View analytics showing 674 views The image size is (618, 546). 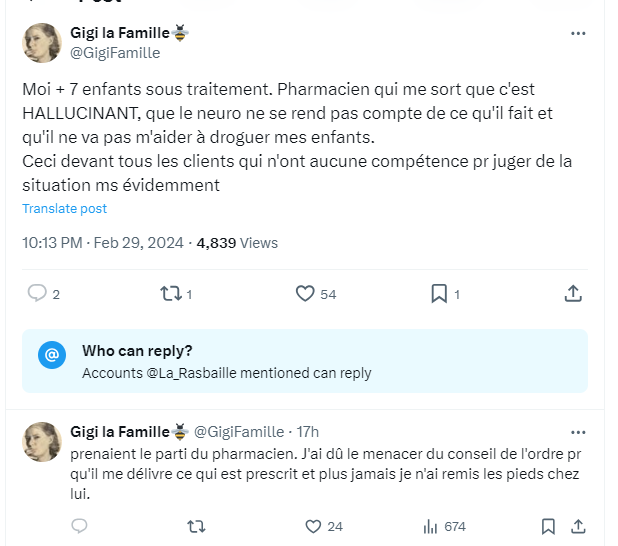tap(432, 526)
